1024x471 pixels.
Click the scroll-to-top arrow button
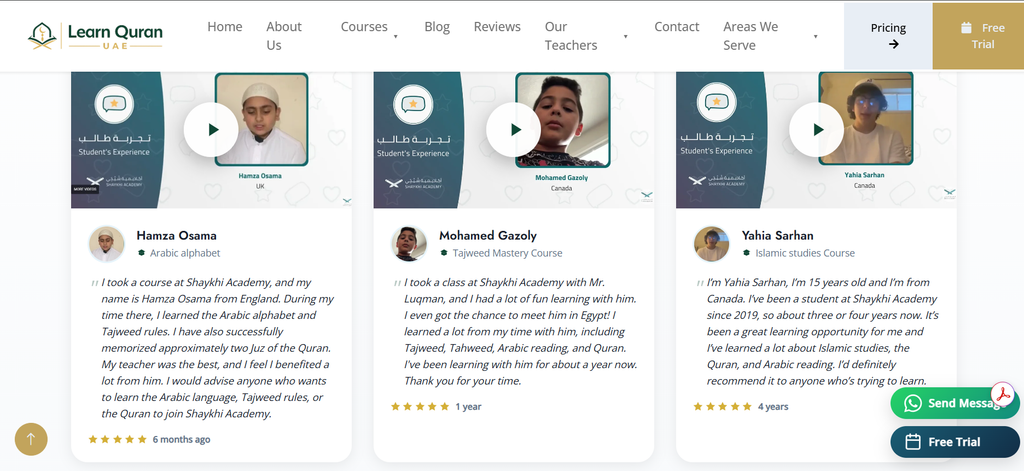coord(31,439)
